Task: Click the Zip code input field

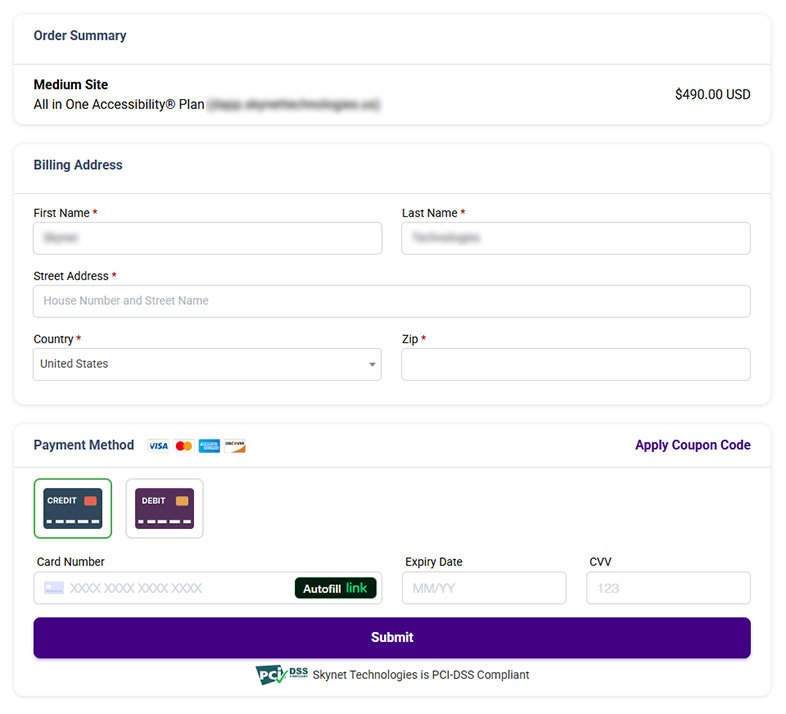Action: 575,364
